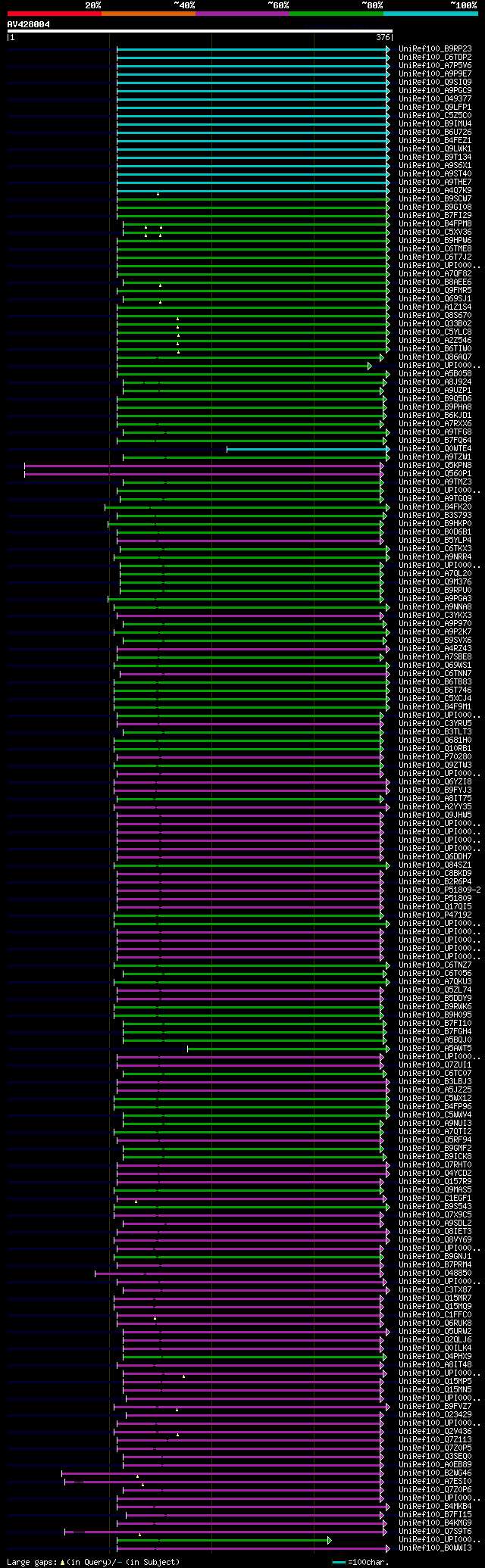Click the cyan alignment bar for Q0WTE4
The image size is (485, 1568).
[x=308, y=449]
